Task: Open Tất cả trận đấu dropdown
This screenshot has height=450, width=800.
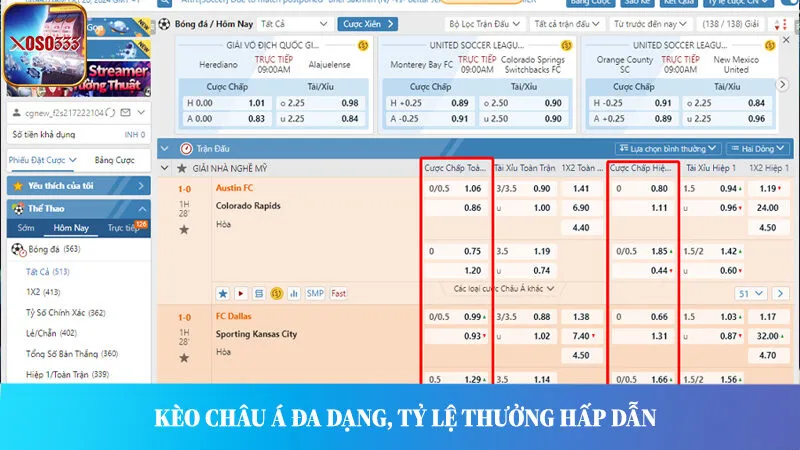Action: 566,24
